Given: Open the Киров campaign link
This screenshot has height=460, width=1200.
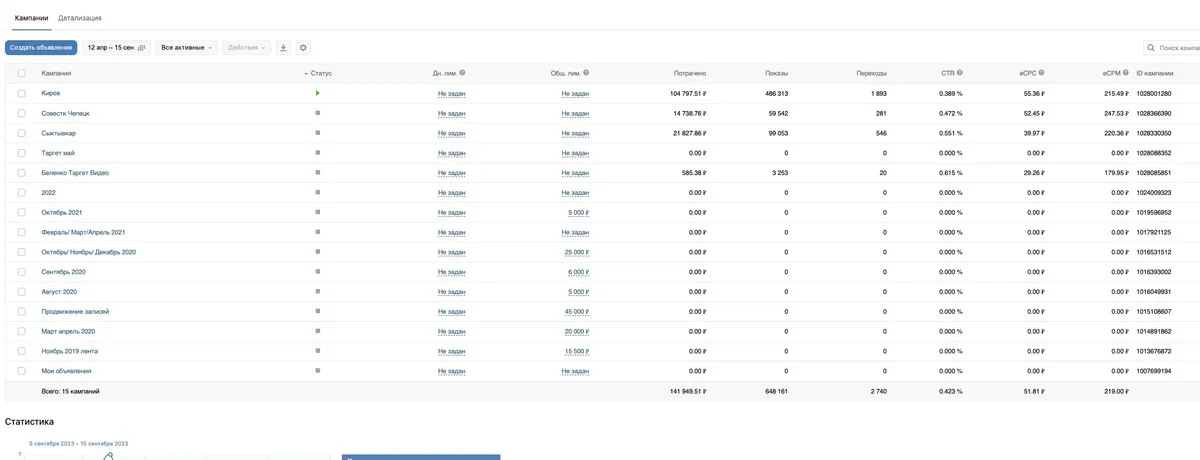Looking at the screenshot, I should tap(50, 93).
